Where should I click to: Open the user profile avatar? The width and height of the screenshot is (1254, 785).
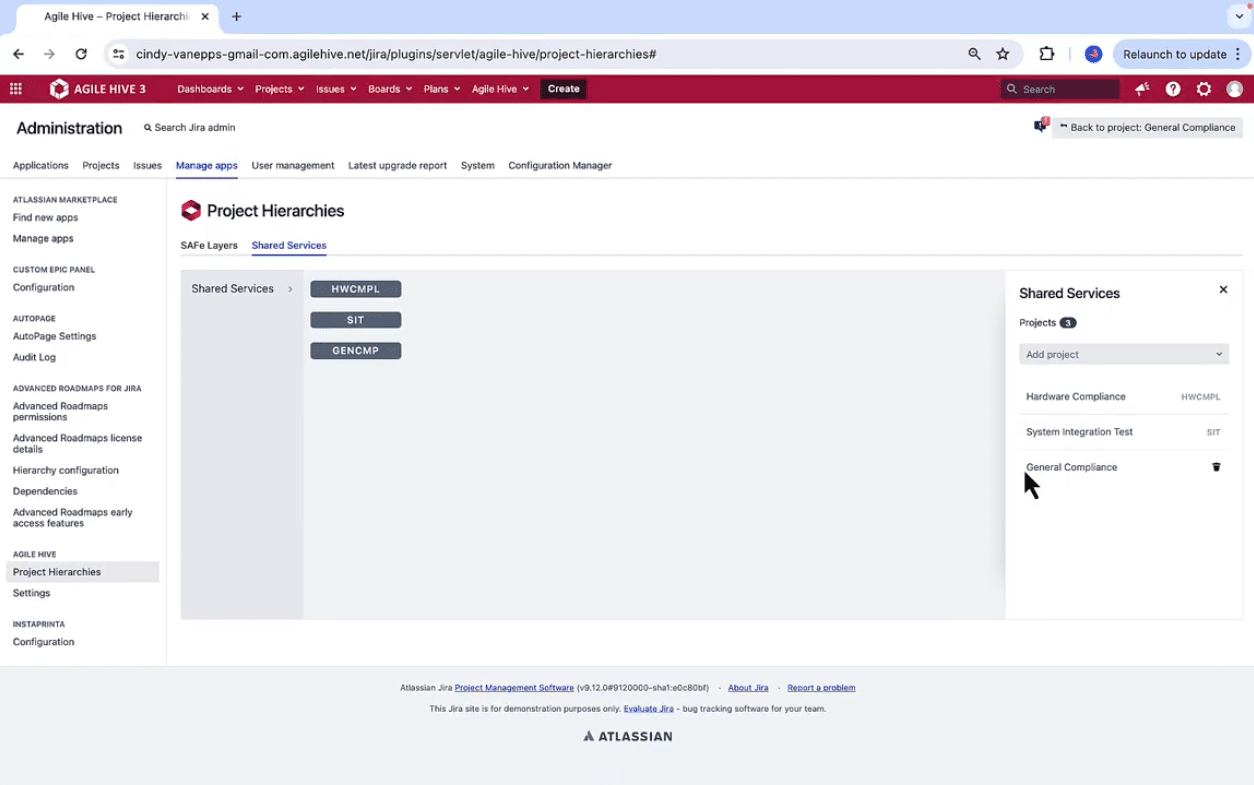[1235, 89]
